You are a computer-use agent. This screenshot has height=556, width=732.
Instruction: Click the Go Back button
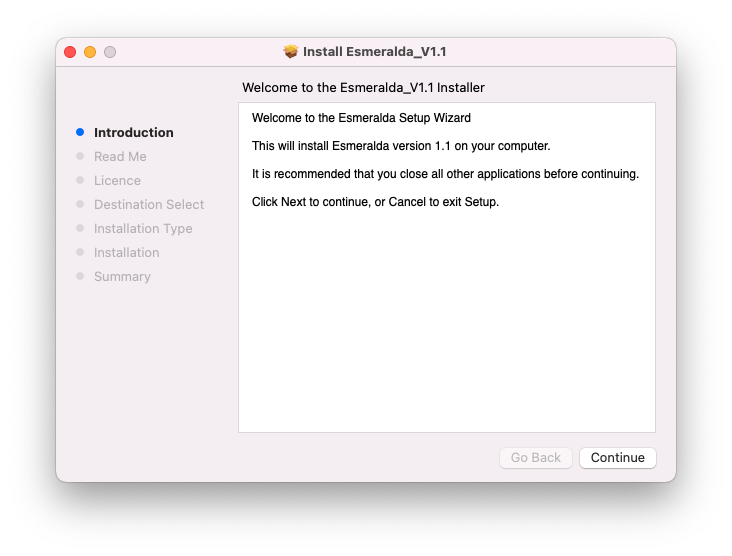tap(536, 457)
